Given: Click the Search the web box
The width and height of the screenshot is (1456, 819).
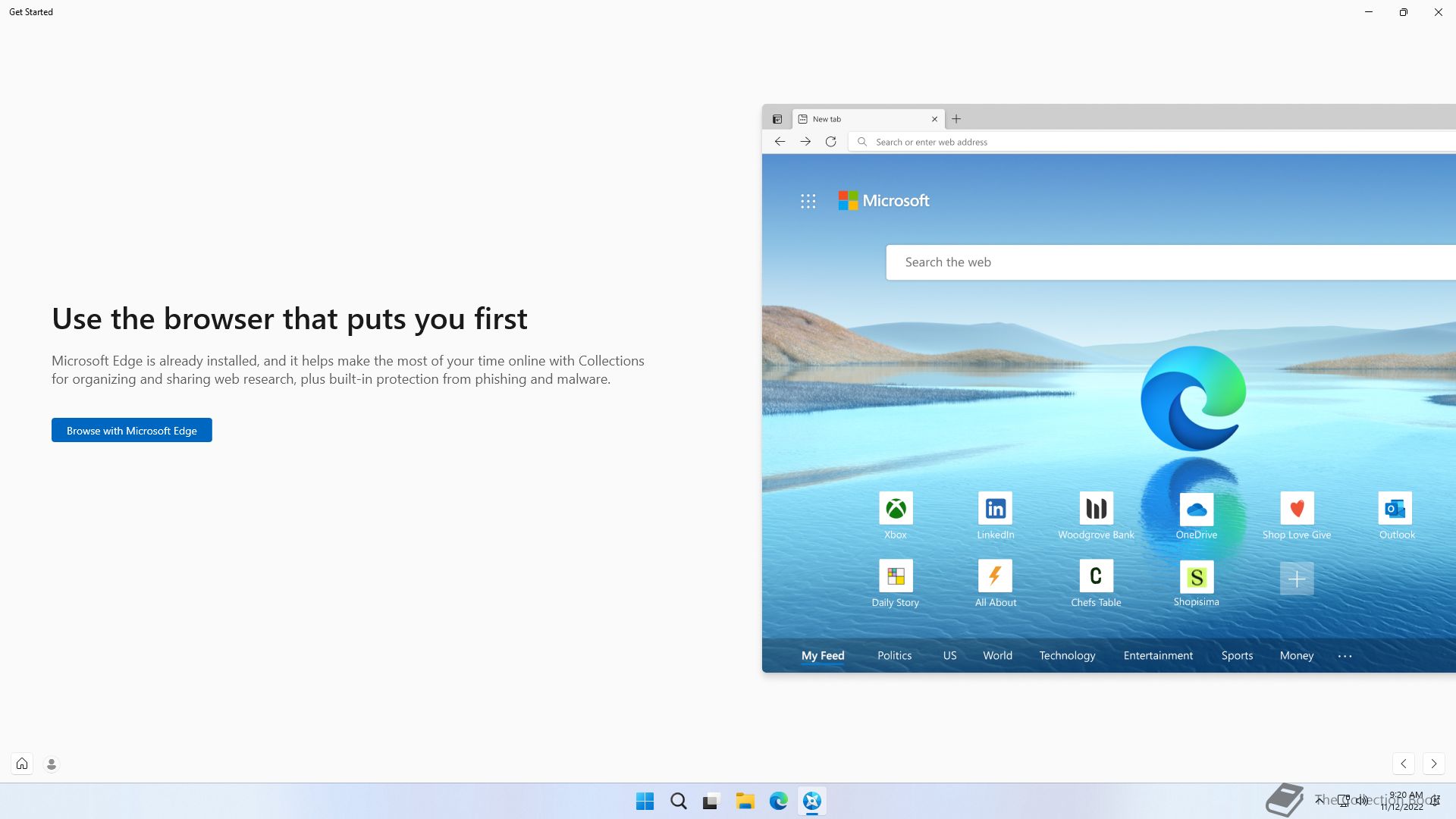Looking at the screenshot, I should point(1168,262).
